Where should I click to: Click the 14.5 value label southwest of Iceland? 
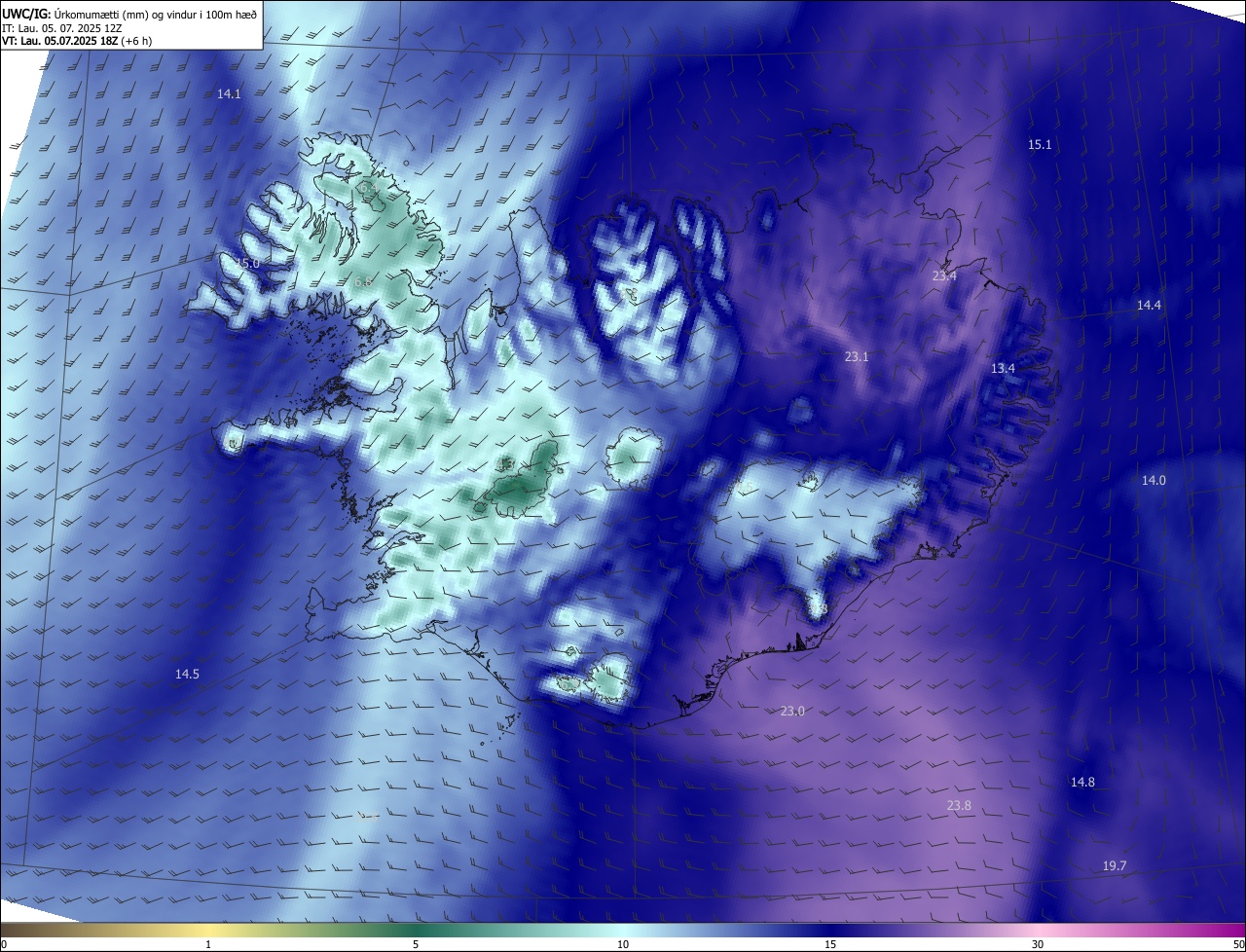(x=187, y=674)
